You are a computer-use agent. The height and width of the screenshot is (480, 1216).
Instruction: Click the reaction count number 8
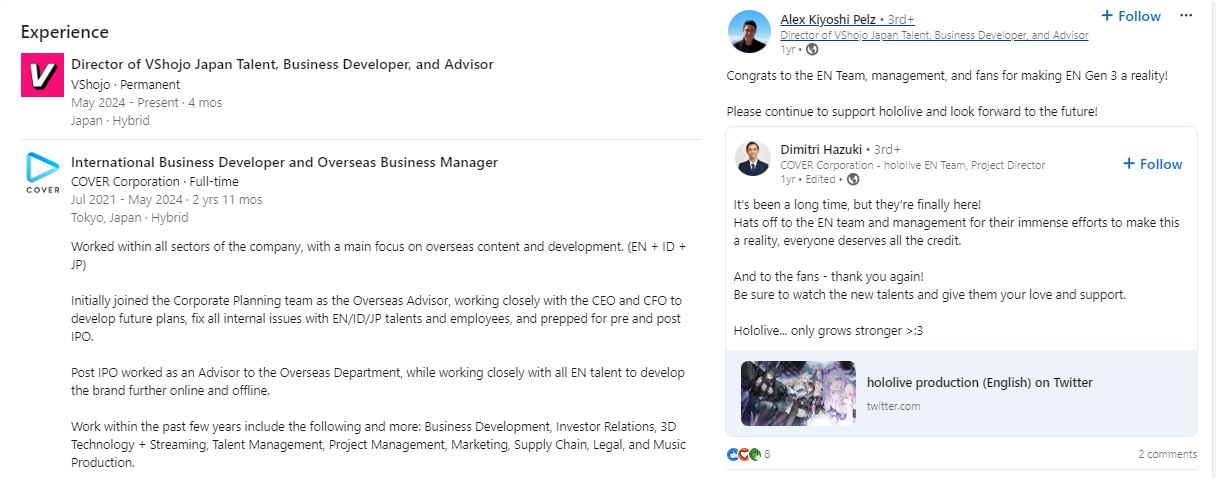(x=767, y=454)
